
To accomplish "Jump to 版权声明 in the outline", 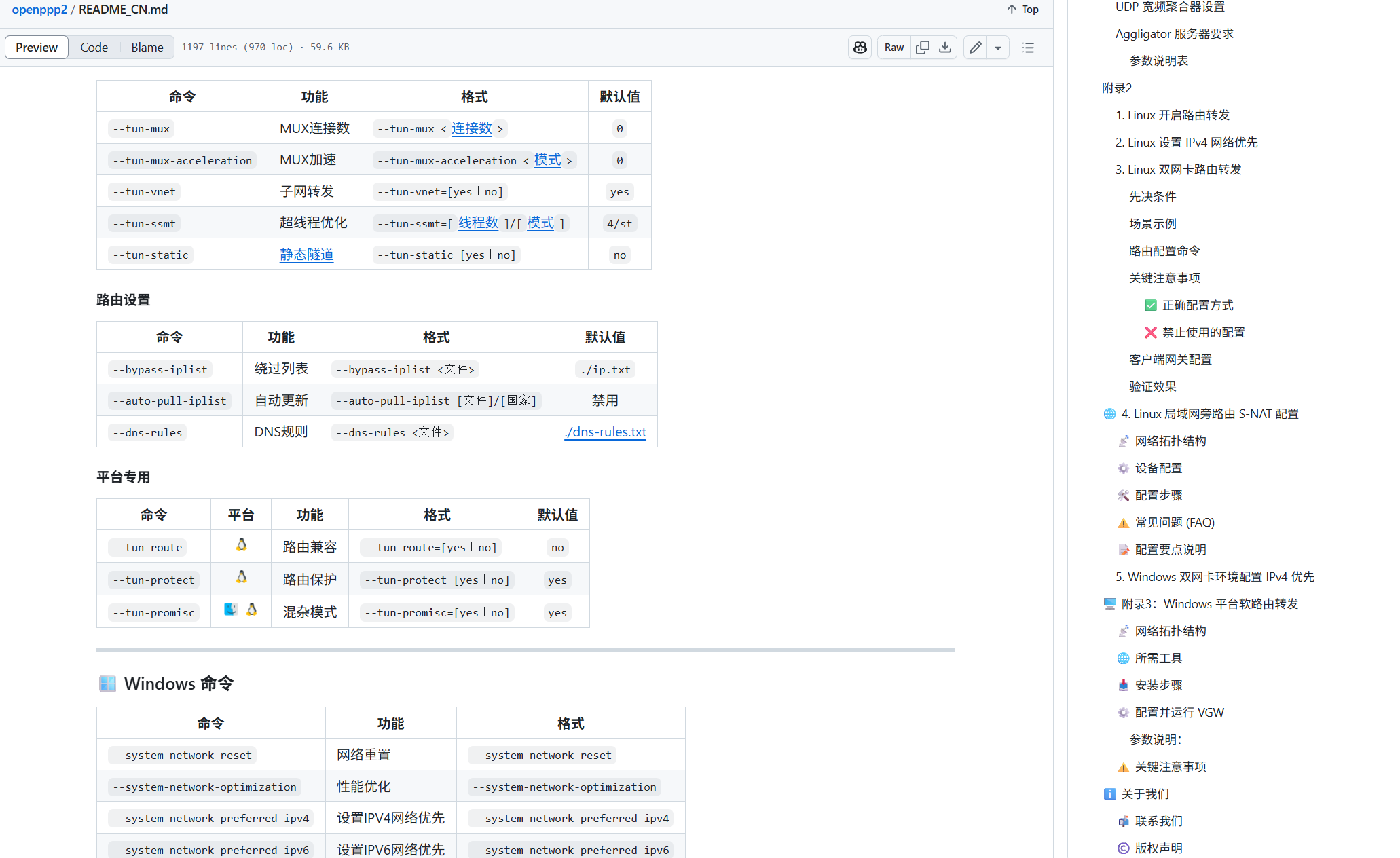I will coord(1158,848).
